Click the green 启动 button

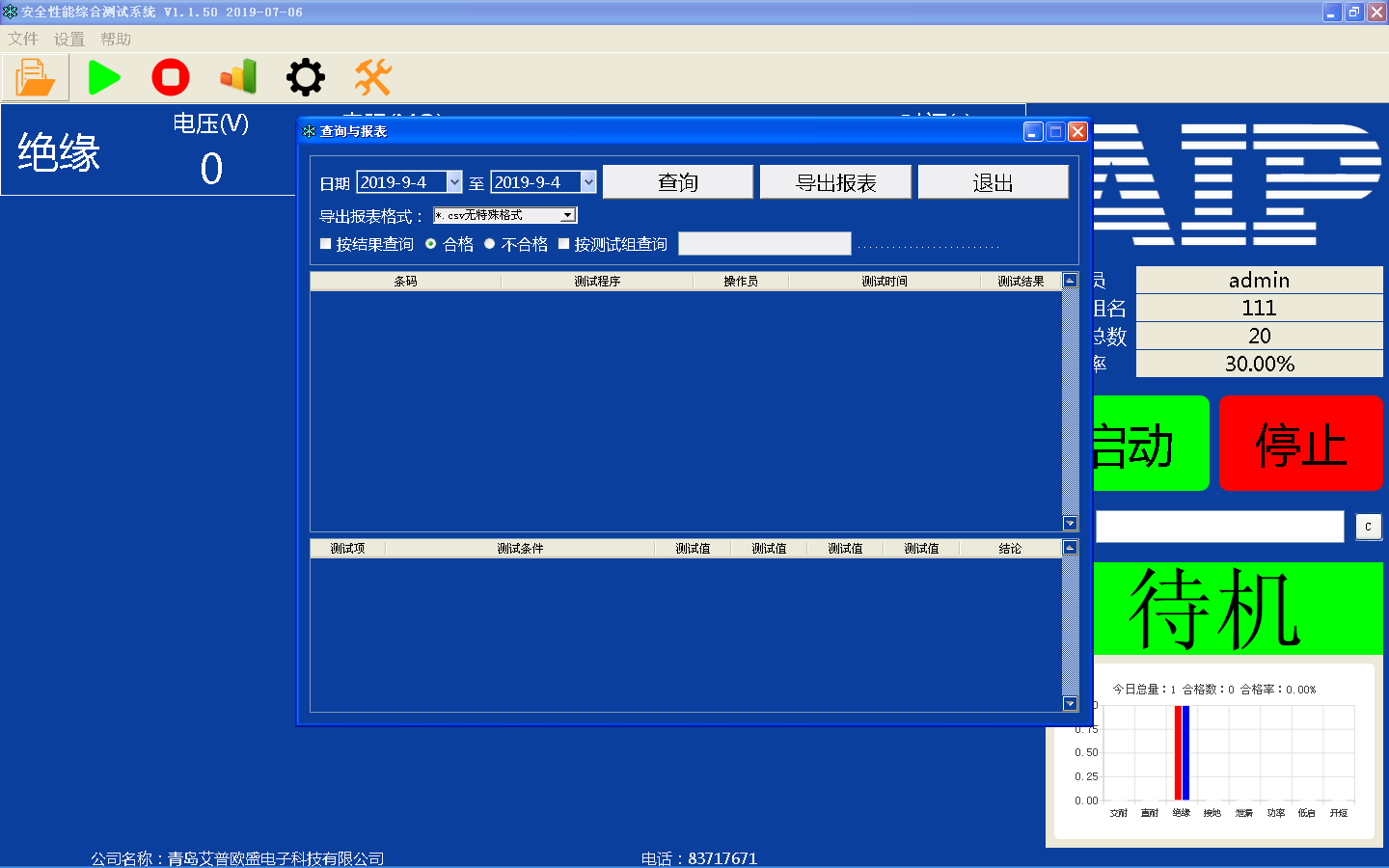1151,444
